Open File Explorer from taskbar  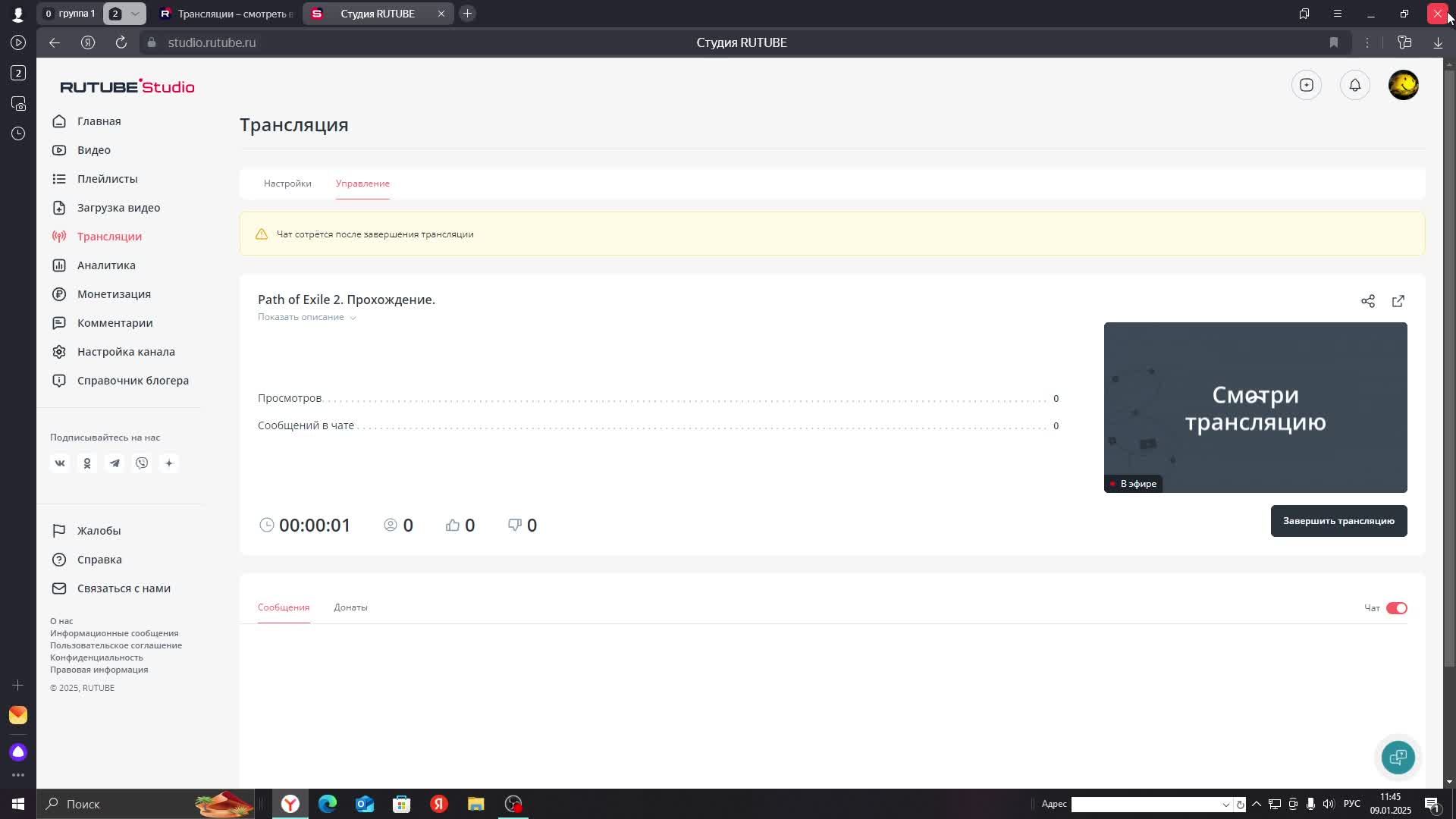476,804
